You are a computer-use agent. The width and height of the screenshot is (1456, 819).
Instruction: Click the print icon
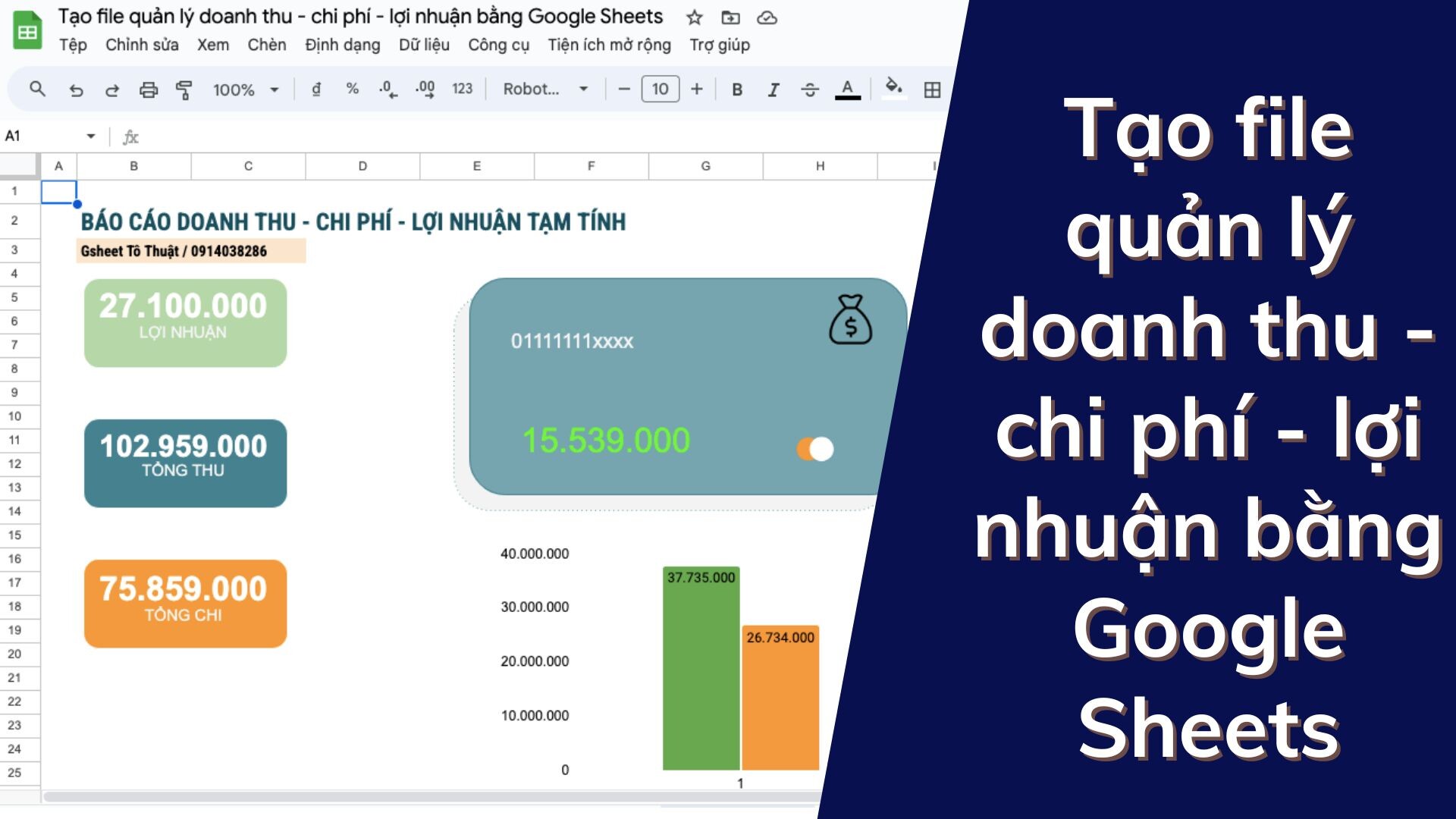(x=148, y=89)
